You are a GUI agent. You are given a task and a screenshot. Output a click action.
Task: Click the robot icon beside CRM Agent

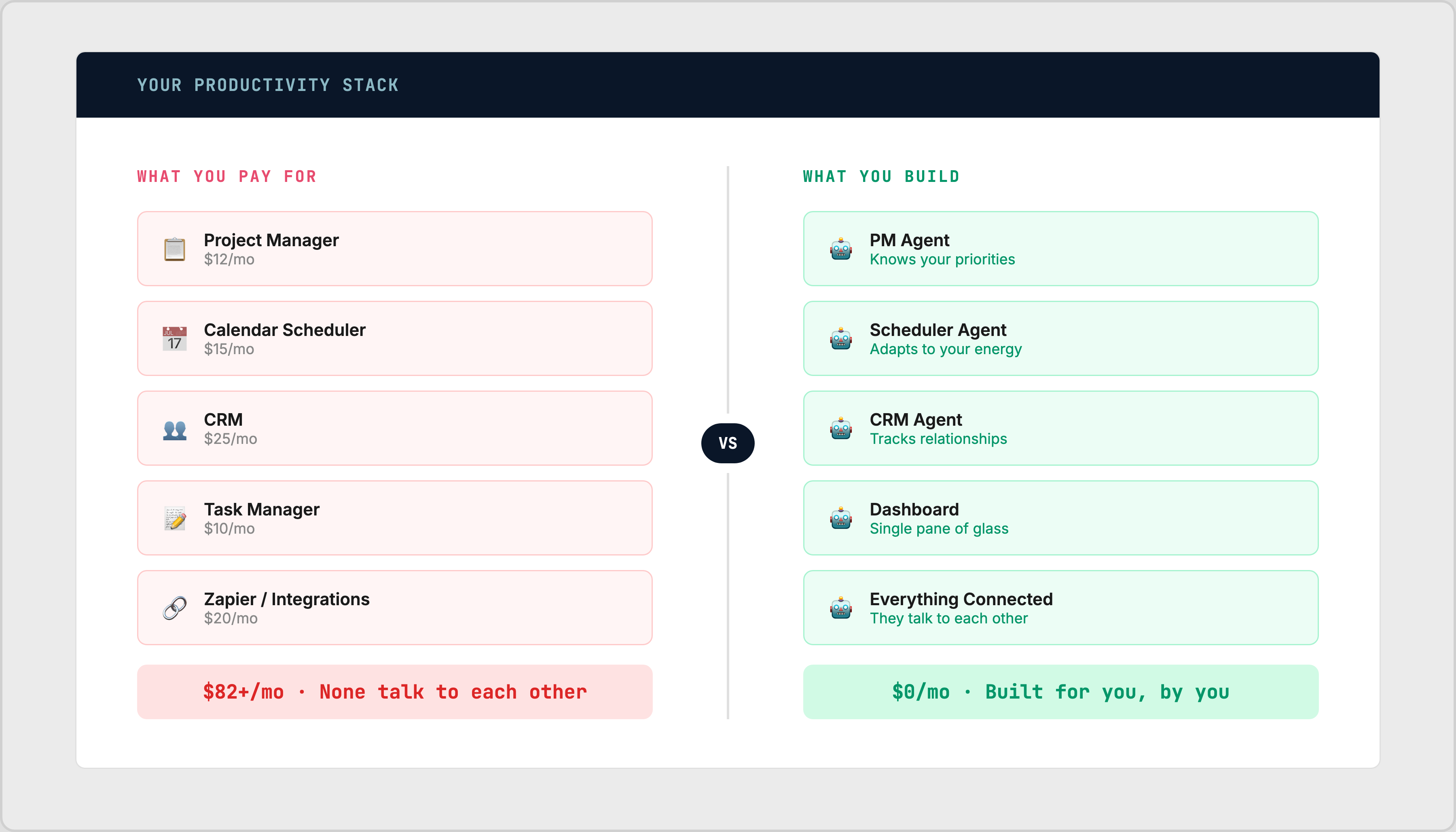[840, 429]
